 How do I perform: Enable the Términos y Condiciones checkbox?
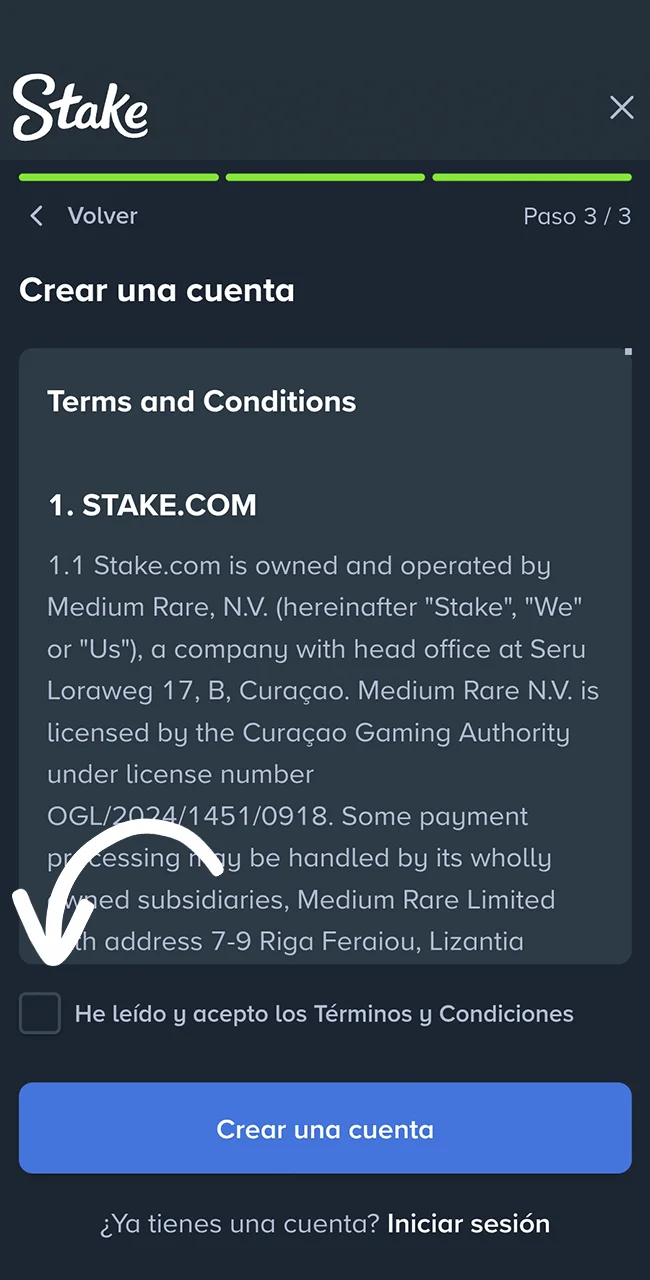tap(40, 1013)
